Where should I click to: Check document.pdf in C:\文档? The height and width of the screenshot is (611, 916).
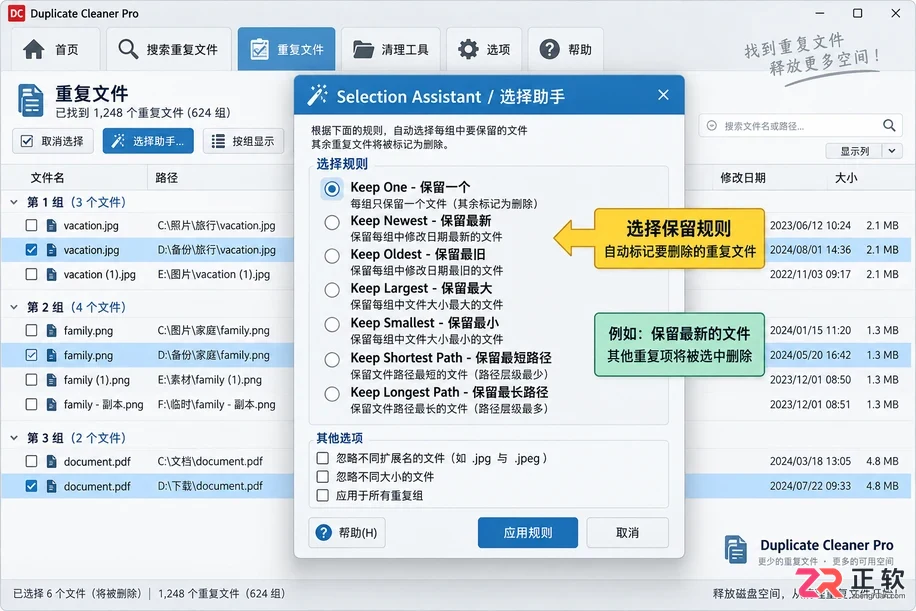32,461
